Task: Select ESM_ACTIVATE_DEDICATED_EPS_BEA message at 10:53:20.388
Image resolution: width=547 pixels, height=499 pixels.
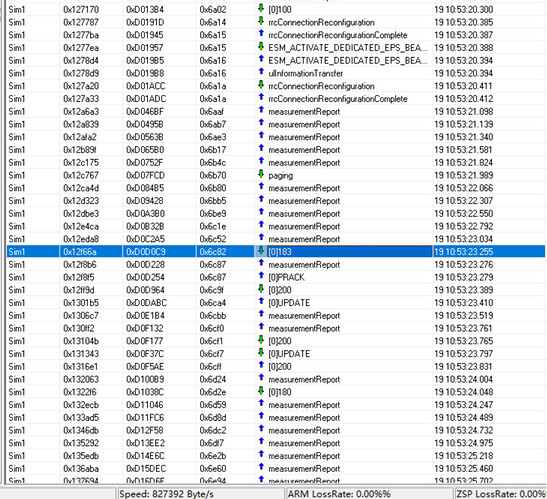Action: click(348, 48)
